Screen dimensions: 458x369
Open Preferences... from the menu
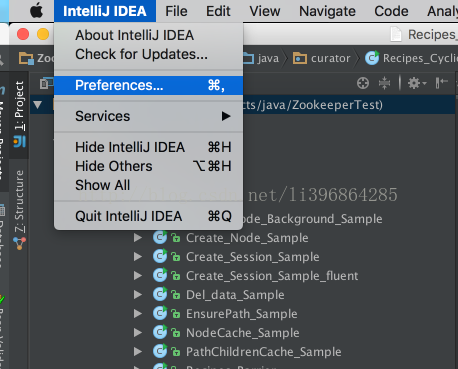(x=148, y=85)
